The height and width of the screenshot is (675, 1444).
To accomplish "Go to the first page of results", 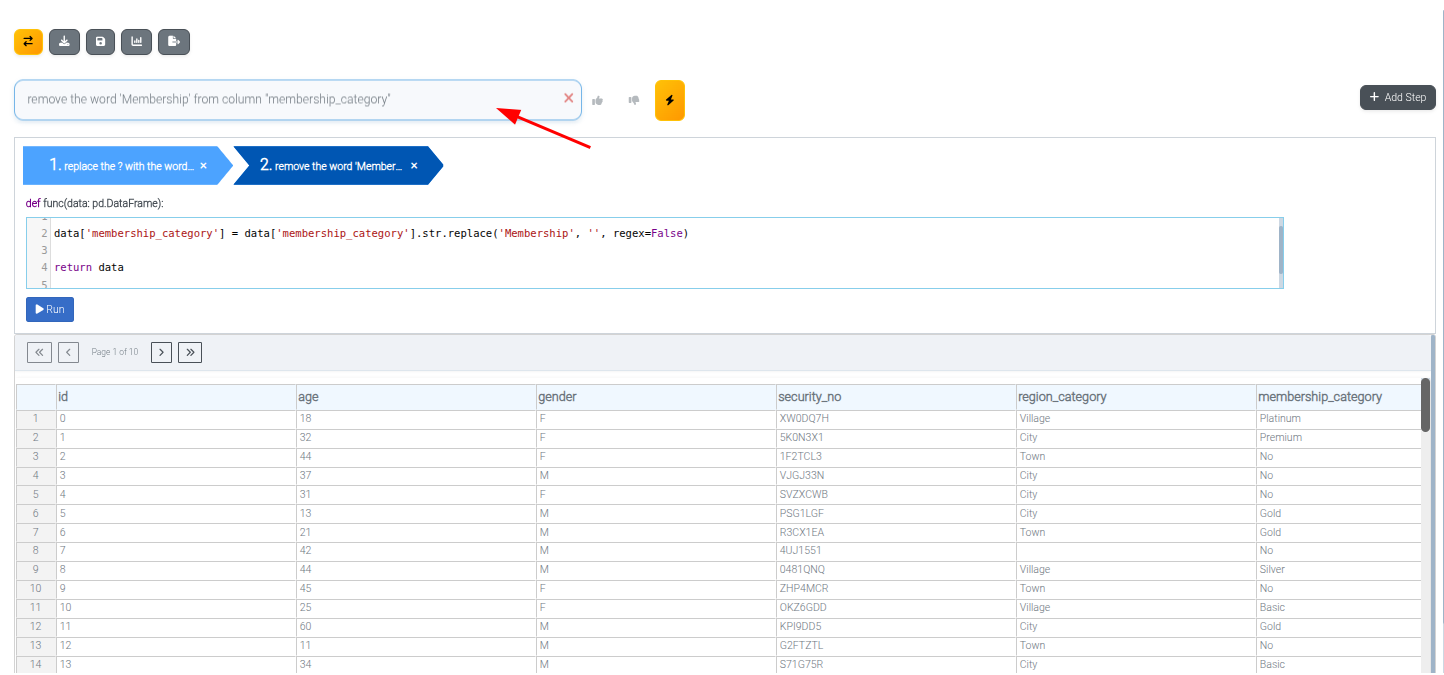I will pyautogui.click(x=39, y=352).
